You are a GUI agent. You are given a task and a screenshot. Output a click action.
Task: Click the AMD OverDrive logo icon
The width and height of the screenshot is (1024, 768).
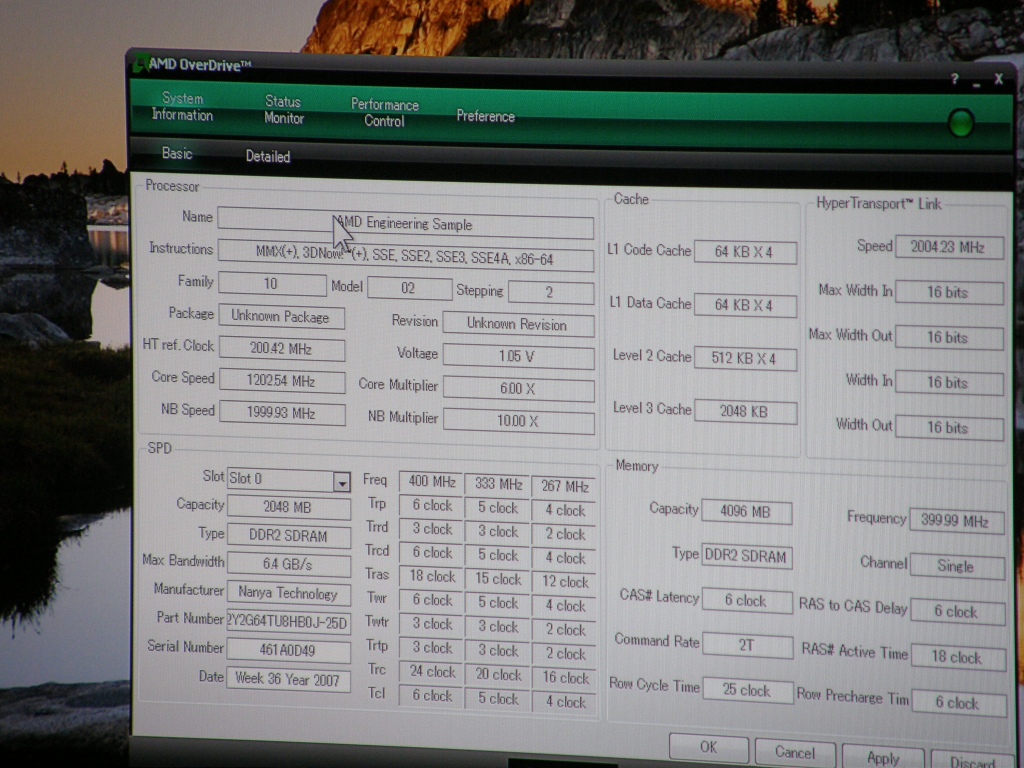[140, 64]
